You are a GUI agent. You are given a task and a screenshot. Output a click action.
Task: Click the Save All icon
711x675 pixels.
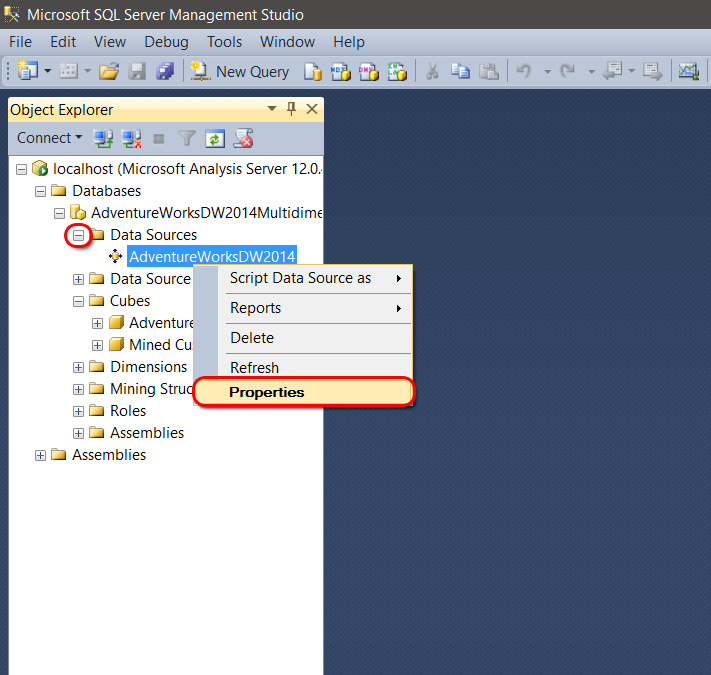[x=165, y=71]
